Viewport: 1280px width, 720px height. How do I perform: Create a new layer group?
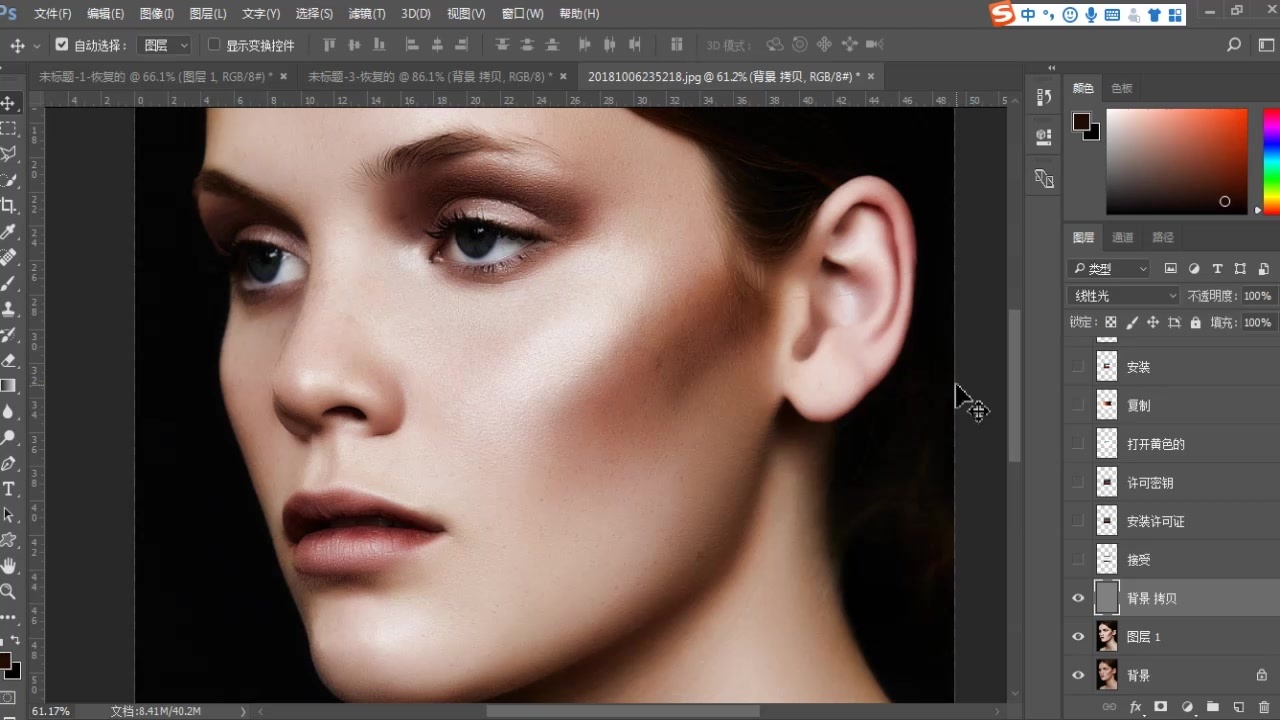click(x=1212, y=707)
